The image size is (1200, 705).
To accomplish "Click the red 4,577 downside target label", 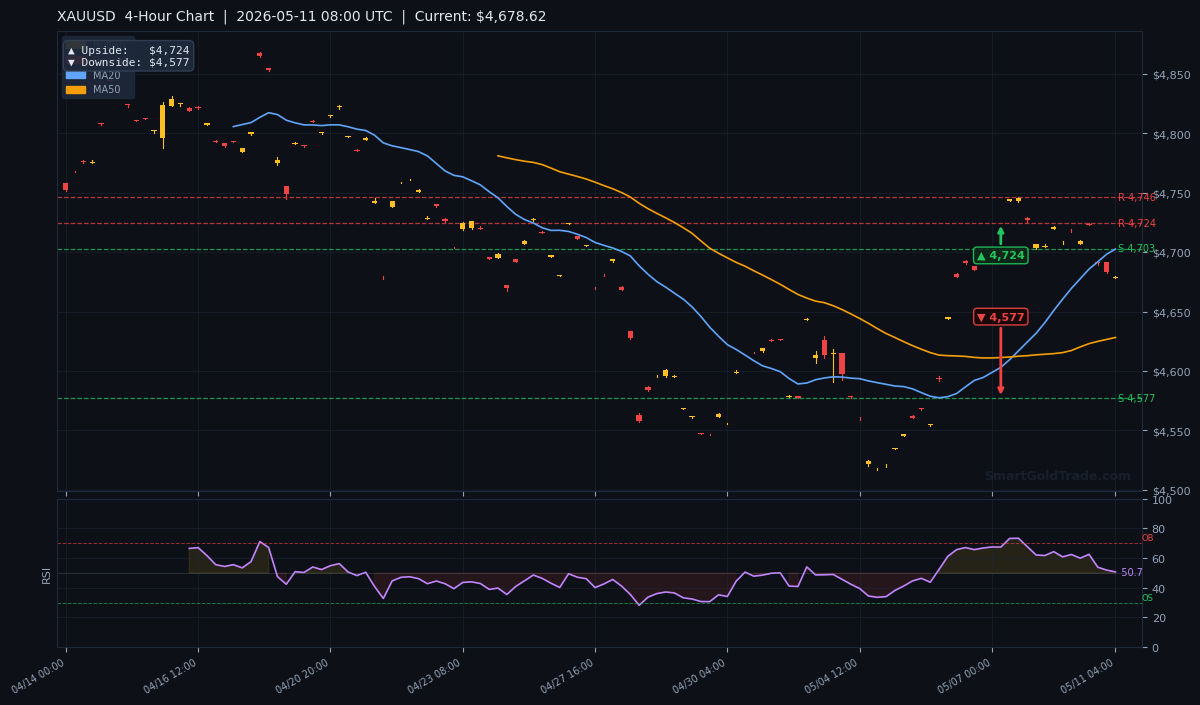I will tap(1000, 317).
